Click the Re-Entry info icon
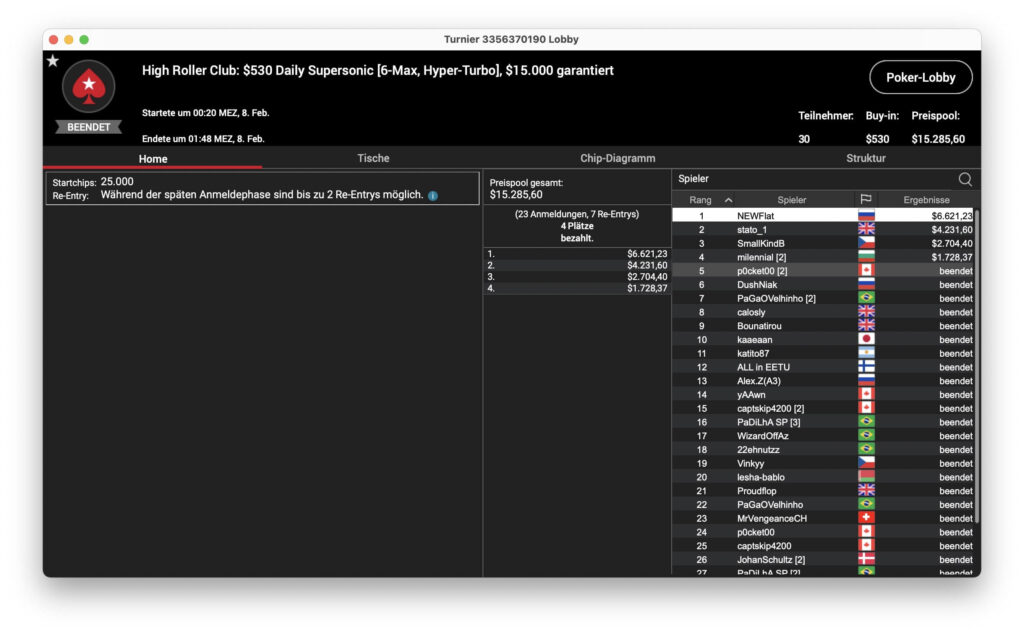The height and width of the screenshot is (634, 1024). coord(433,196)
